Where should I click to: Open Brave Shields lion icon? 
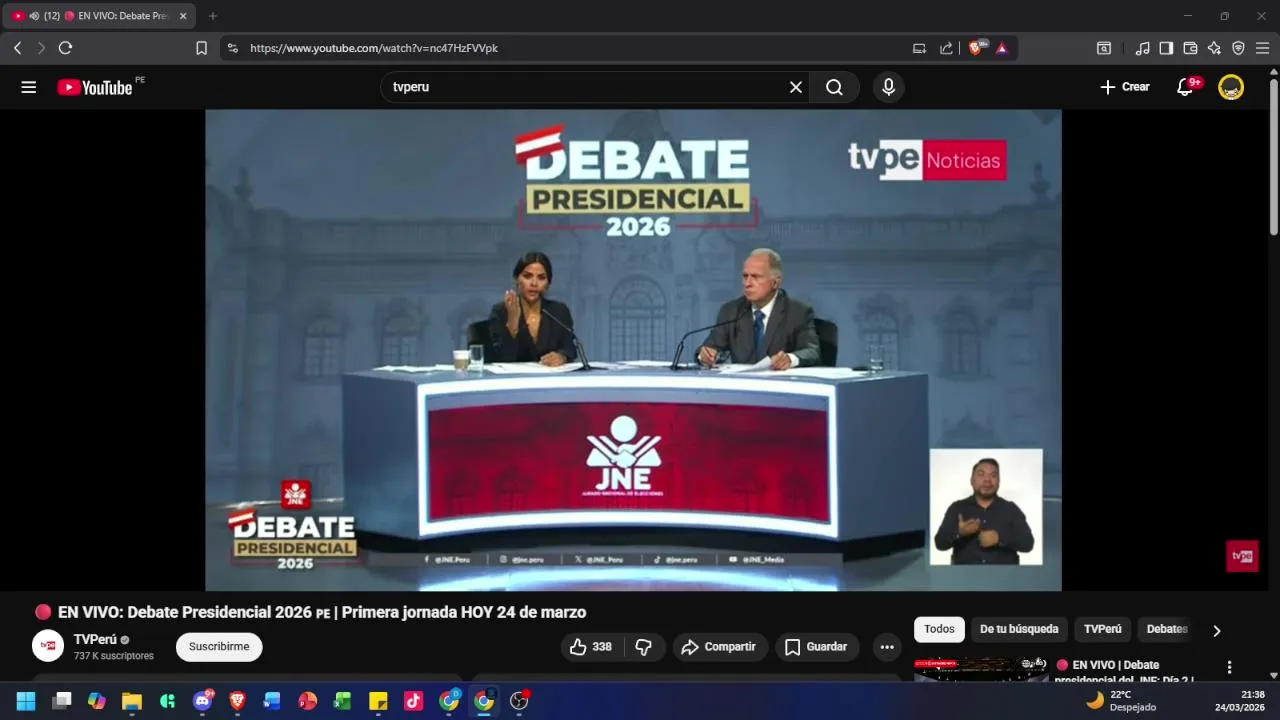(x=976, y=48)
